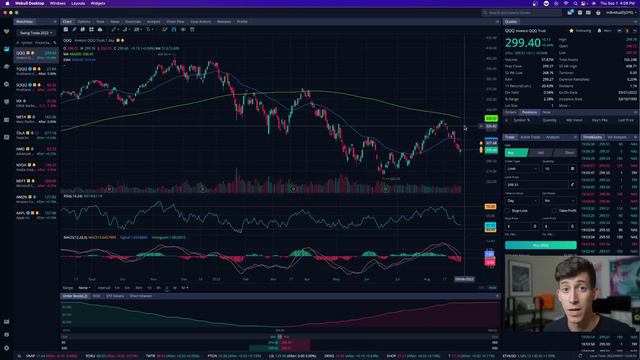Click the bell Alert icon in Quotes panel
Viewport: 640px width, 360px height.
pos(599,31)
